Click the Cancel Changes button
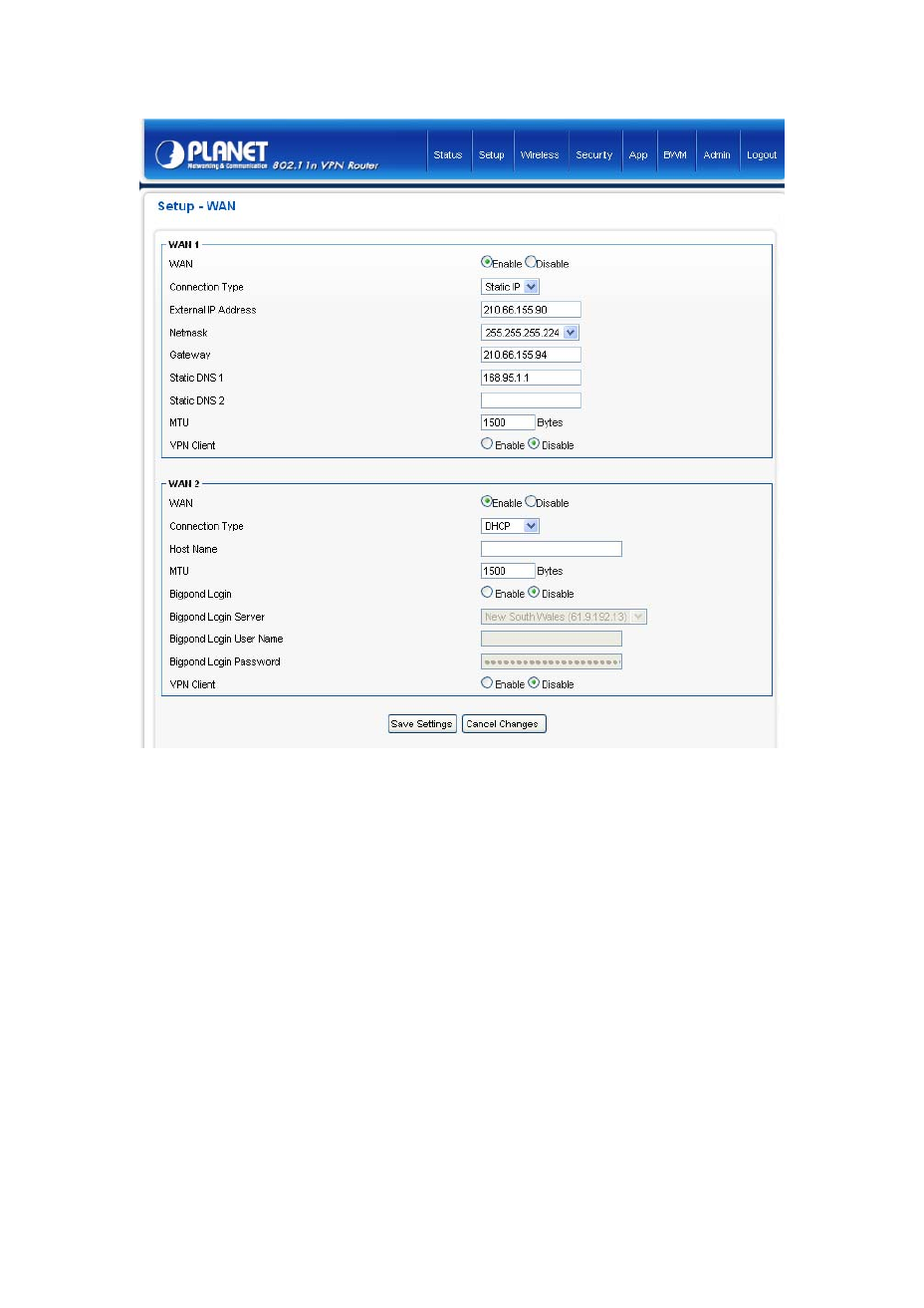The width and height of the screenshot is (924, 1308). tap(504, 724)
